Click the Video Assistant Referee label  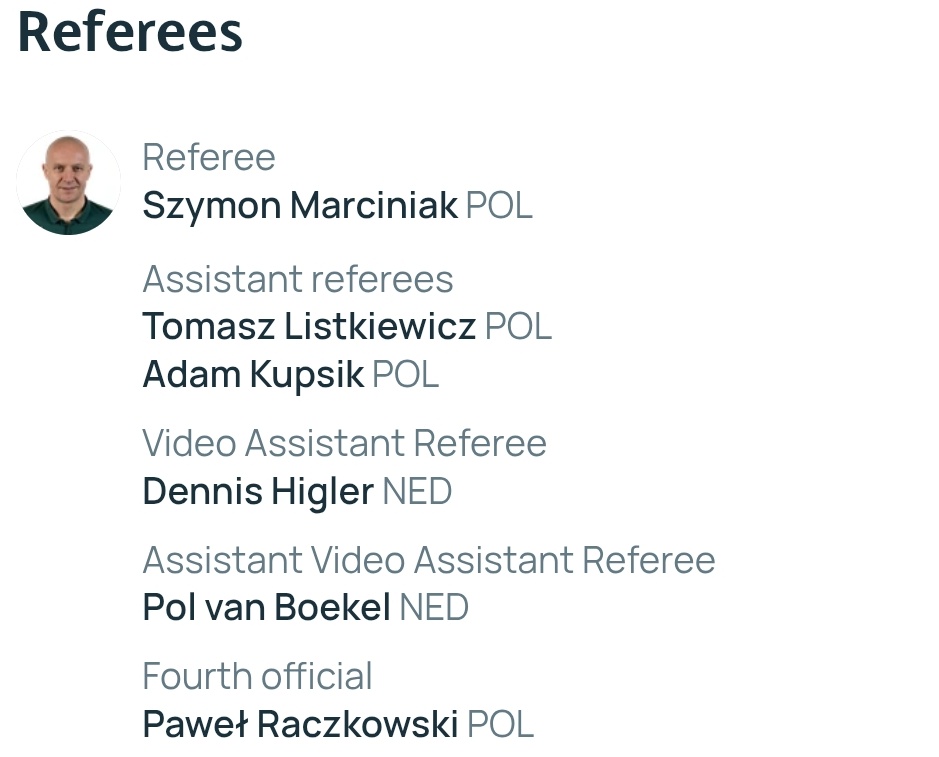[344, 443]
